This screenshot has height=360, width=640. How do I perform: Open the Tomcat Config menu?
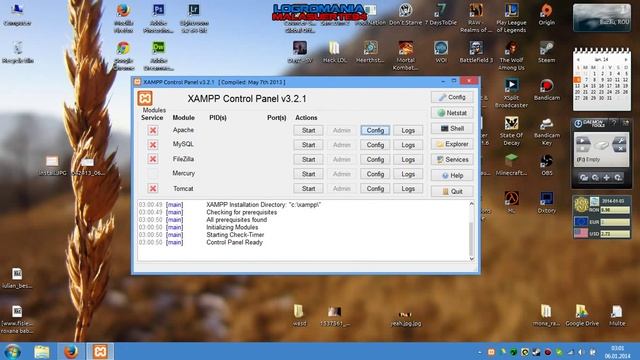[375, 189]
